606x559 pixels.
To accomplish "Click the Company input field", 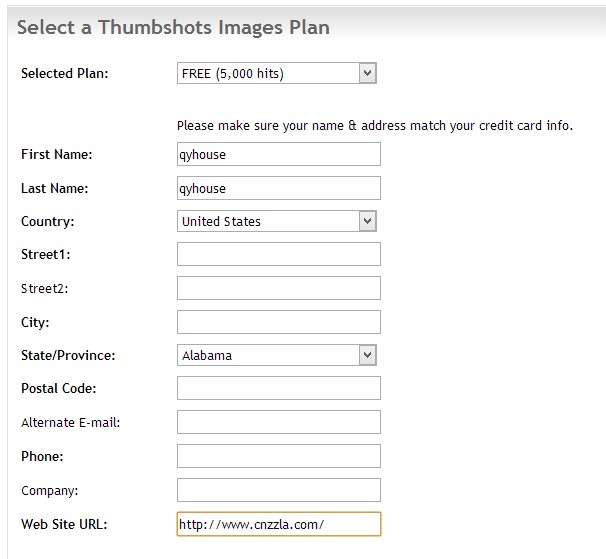I will click(278, 490).
